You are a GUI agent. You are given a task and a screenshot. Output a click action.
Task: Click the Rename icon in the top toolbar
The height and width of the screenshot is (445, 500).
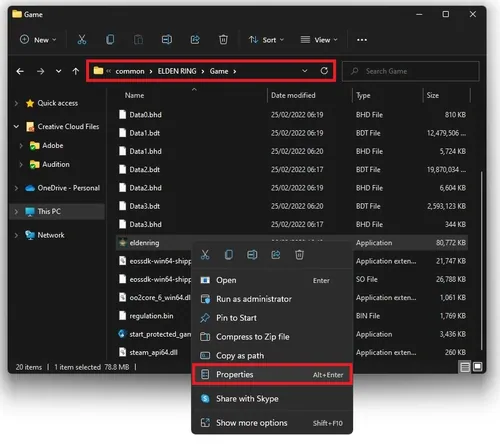pos(167,40)
